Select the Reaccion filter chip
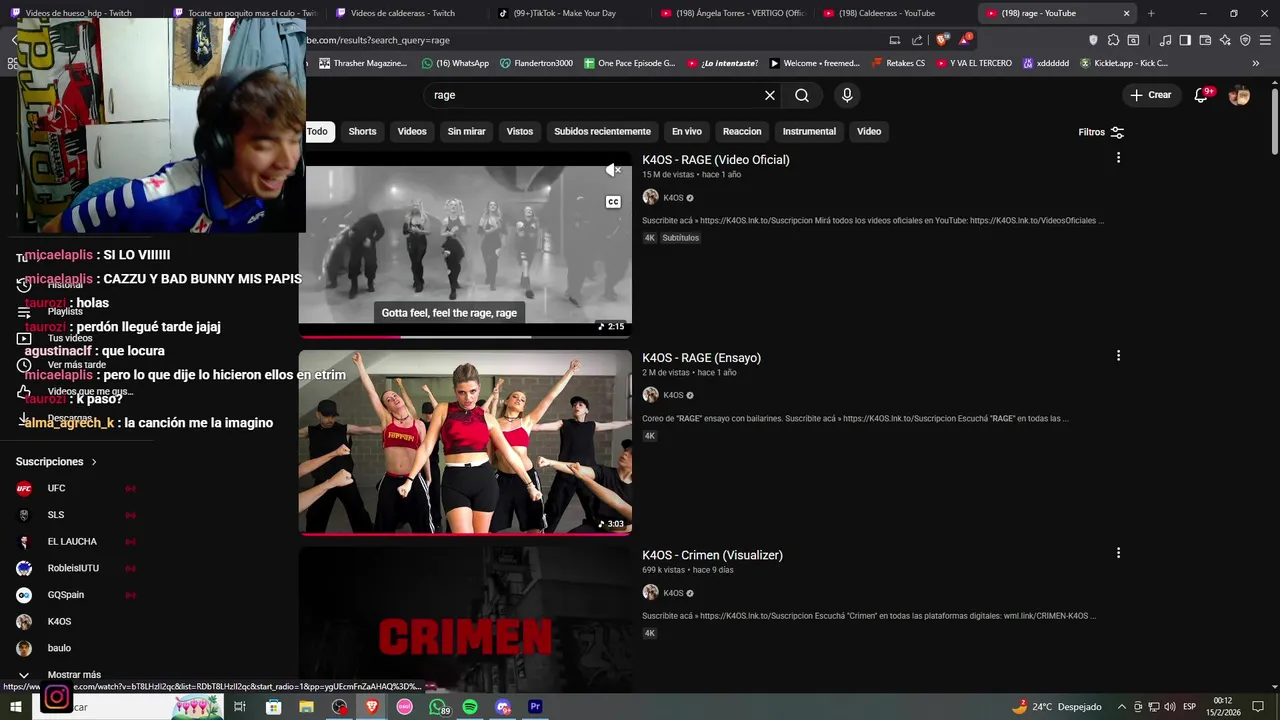The height and width of the screenshot is (720, 1280). click(x=742, y=131)
